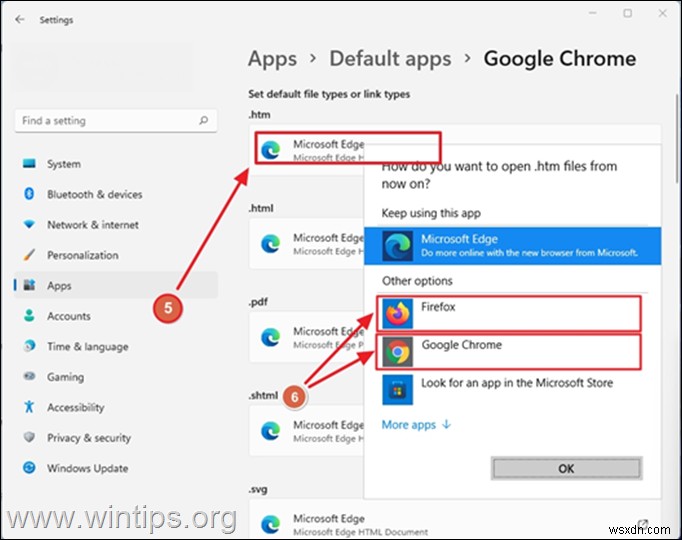This screenshot has width=682, height=540.
Task: Click OK to confirm app choice
Action: point(566,468)
